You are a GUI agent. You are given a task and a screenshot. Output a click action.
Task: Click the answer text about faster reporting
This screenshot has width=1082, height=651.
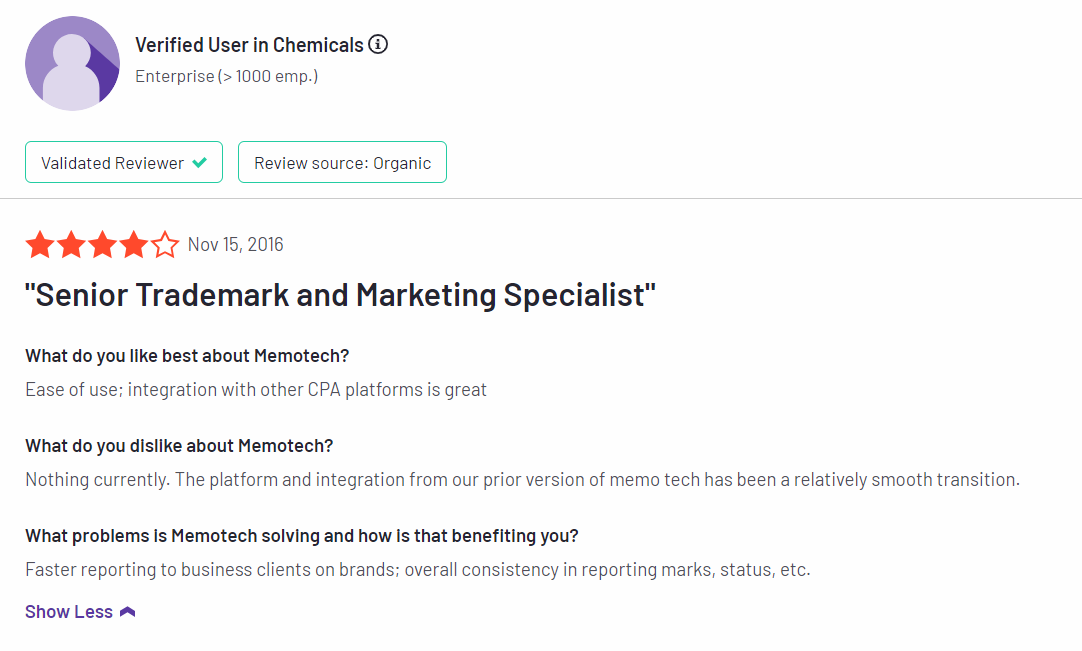pos(417,570)
